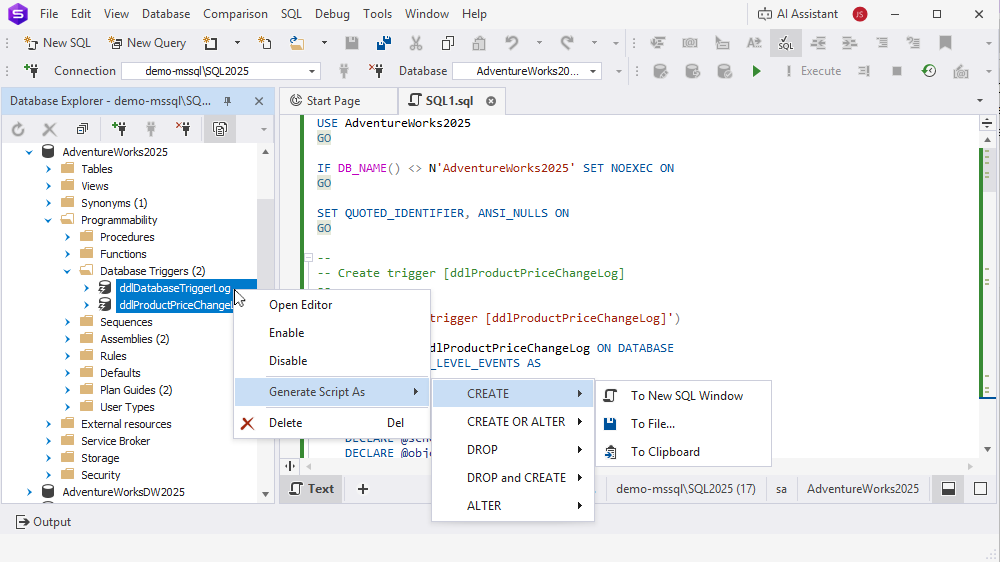The image size is (1000, 562).
Task: Choose Enable from the context menu
Action: [x=332, y=333]
